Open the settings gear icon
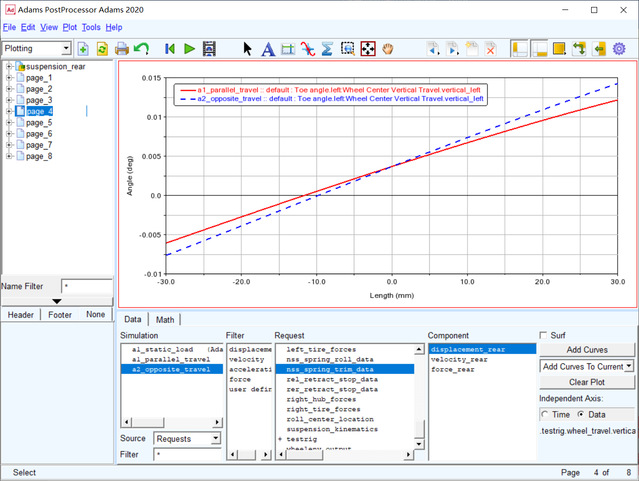The image size is (639, 481). [x=619, y=48]
